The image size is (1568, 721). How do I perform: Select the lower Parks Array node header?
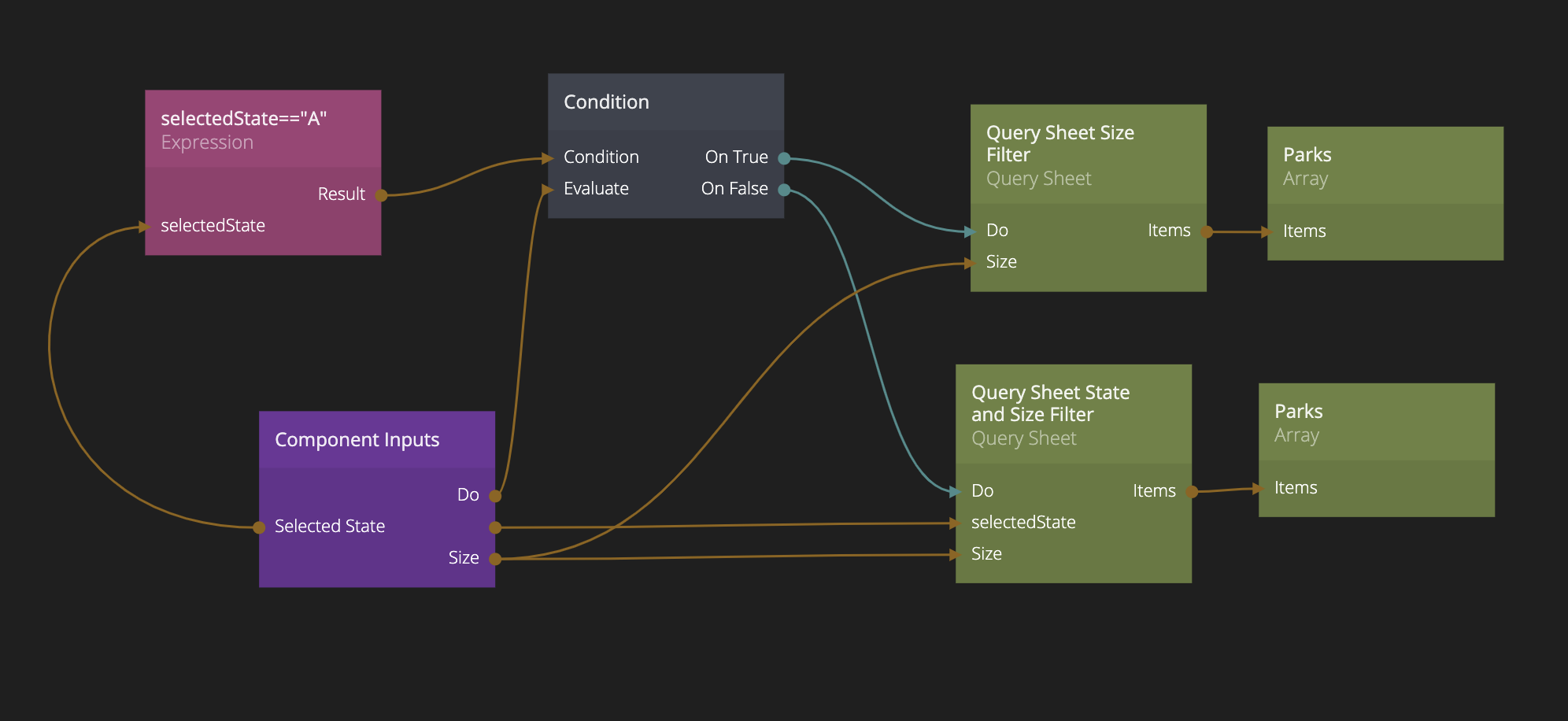point(1377,422)
